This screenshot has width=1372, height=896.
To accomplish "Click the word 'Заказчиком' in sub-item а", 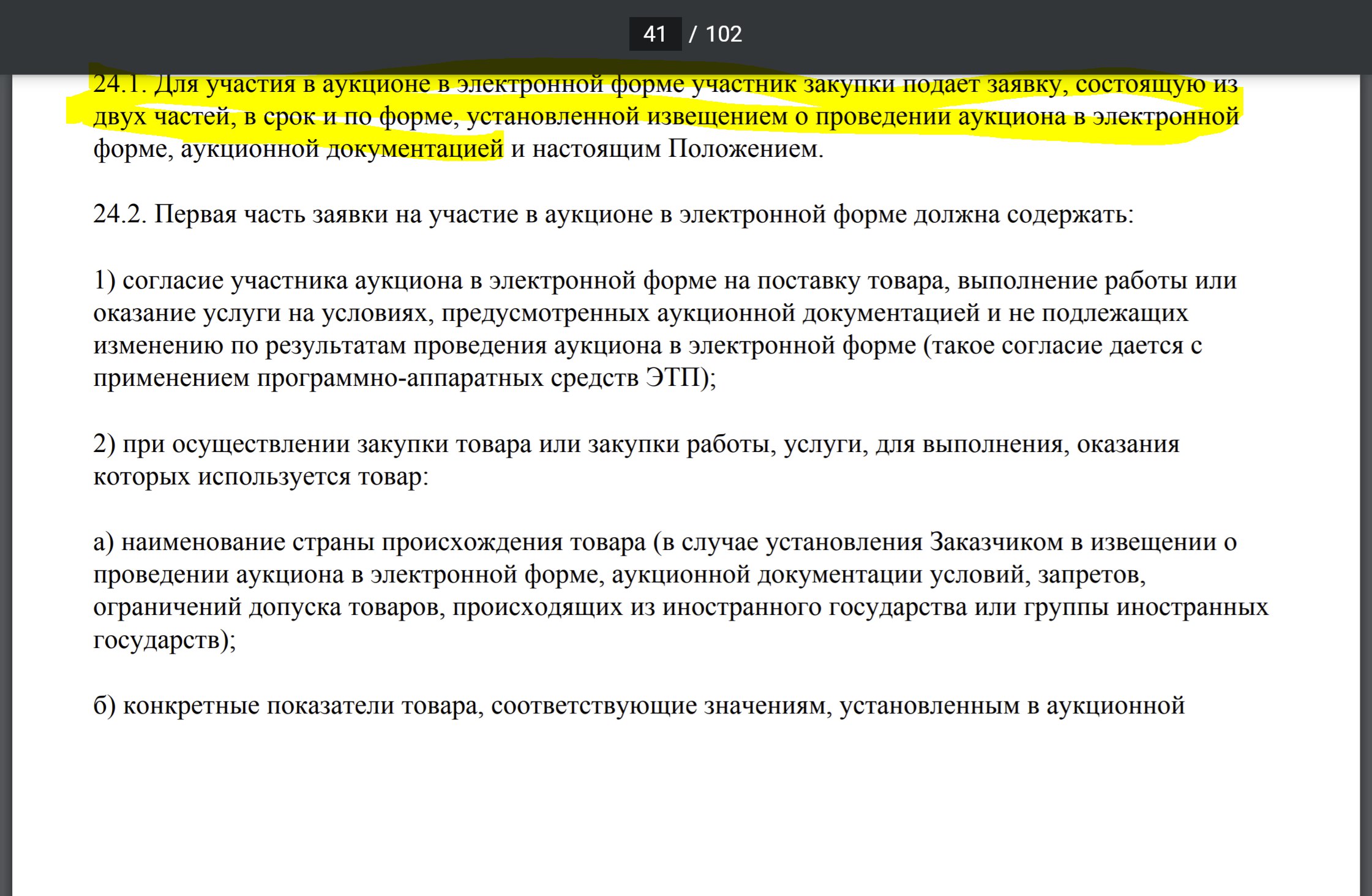I will (996, 542).
